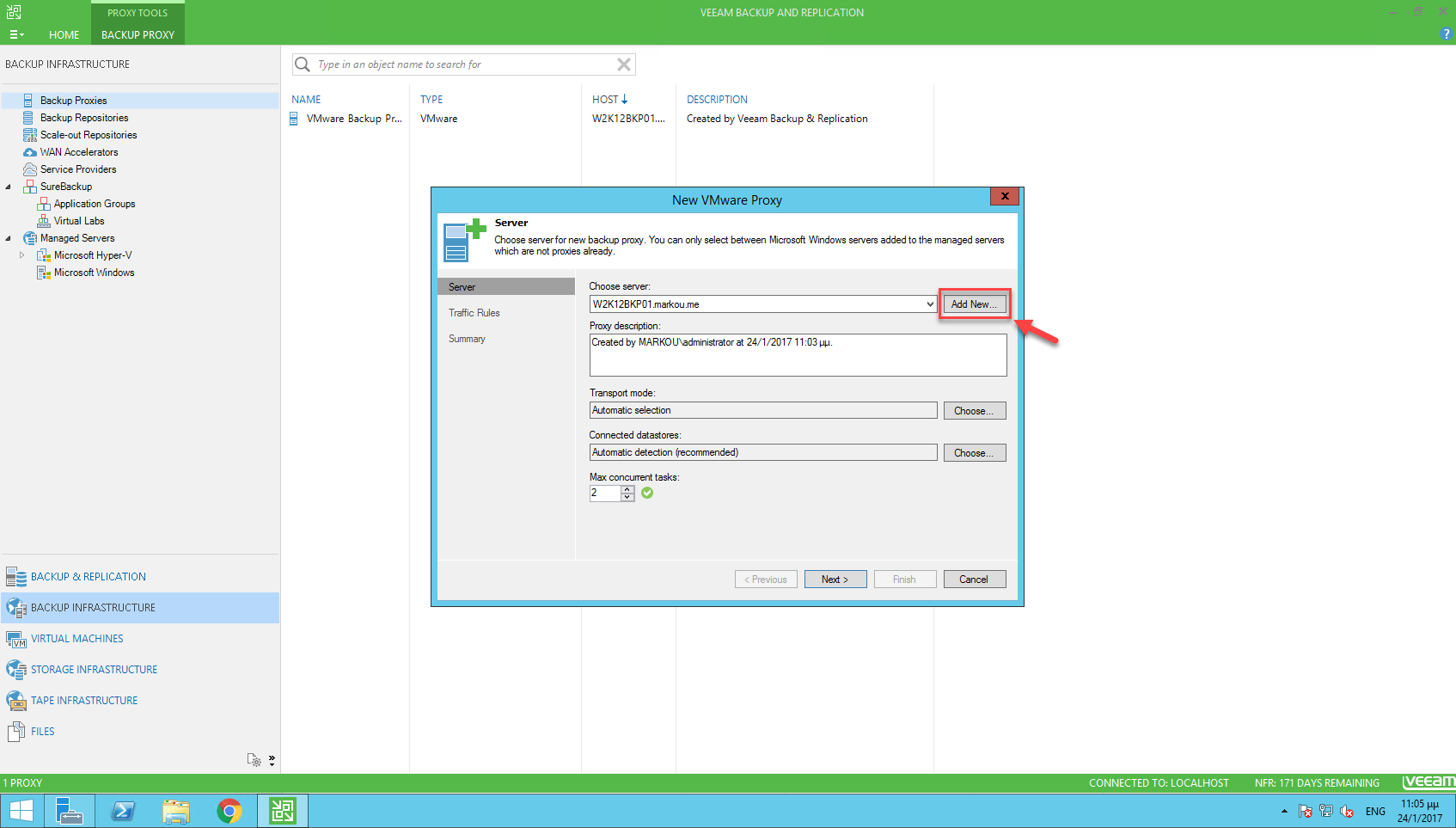Open navigation pane options gear icon
This screenshot has width=1456, height=828.
pos(254,760)
